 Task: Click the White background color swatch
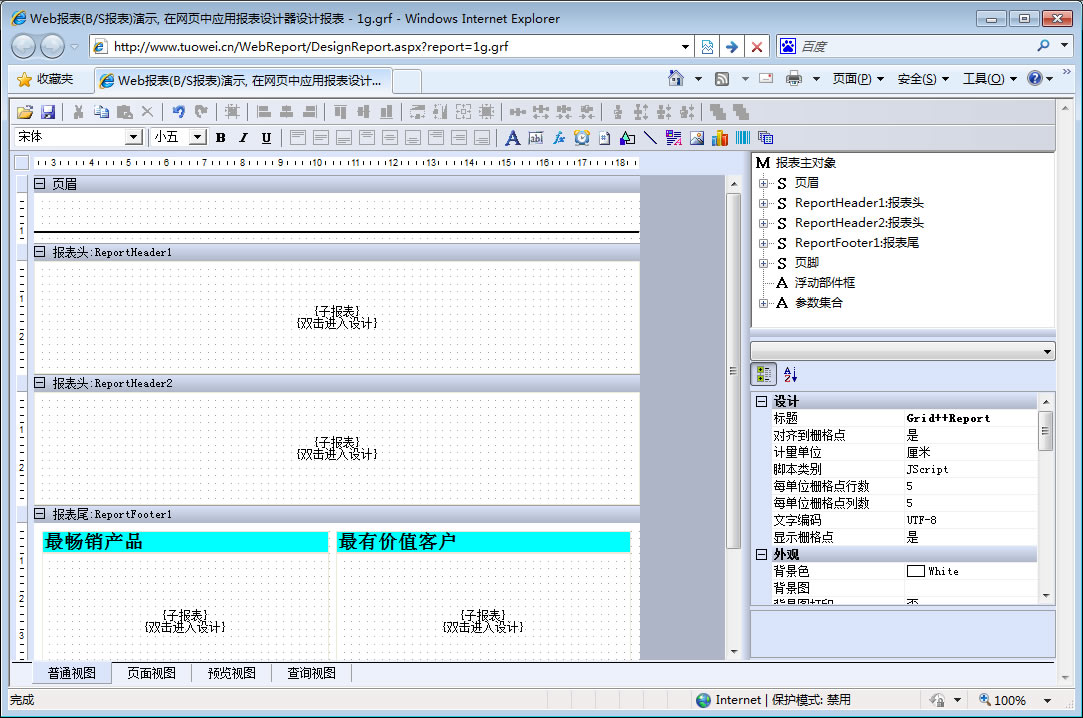[x=915, y=571]
